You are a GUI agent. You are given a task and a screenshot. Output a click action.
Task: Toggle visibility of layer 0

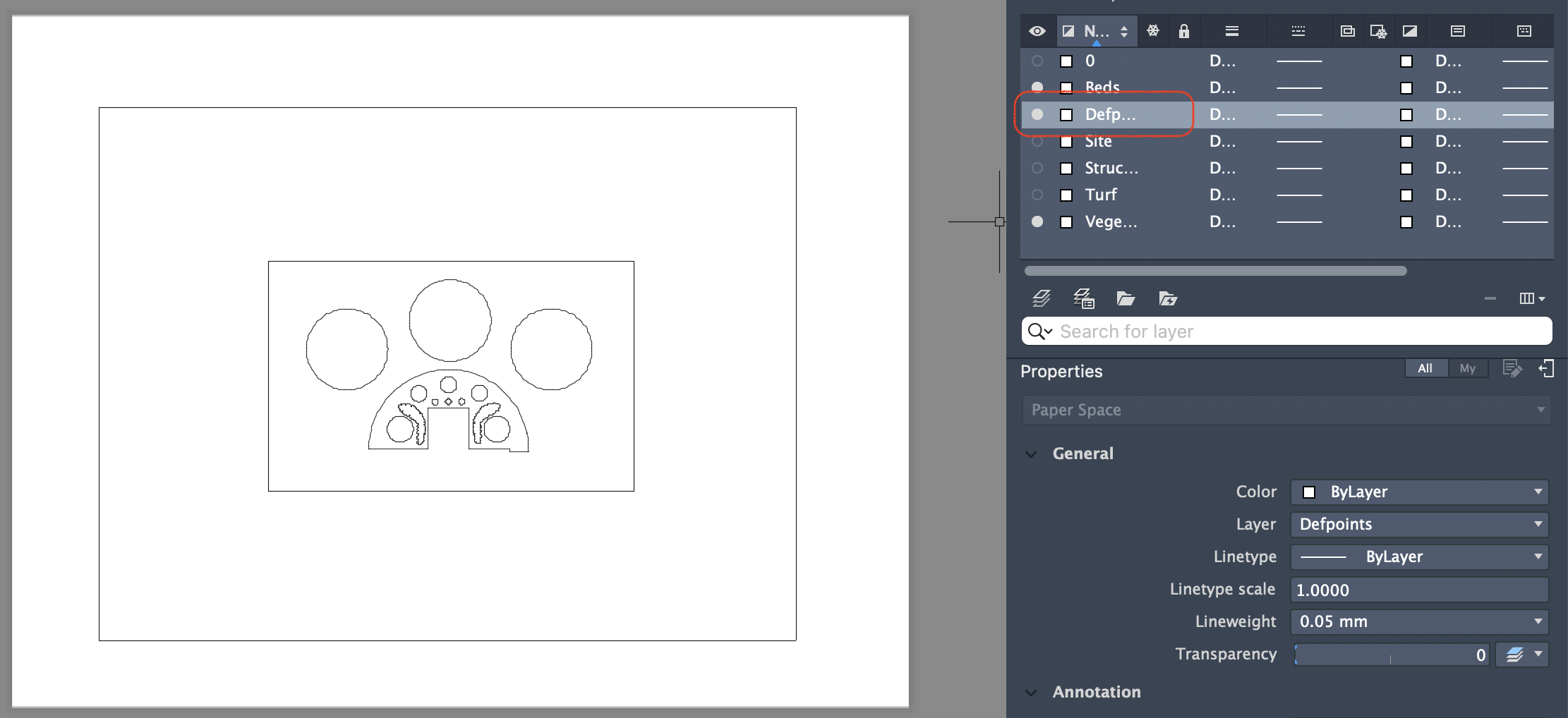pyautogui.click(x=1037, y=61)
